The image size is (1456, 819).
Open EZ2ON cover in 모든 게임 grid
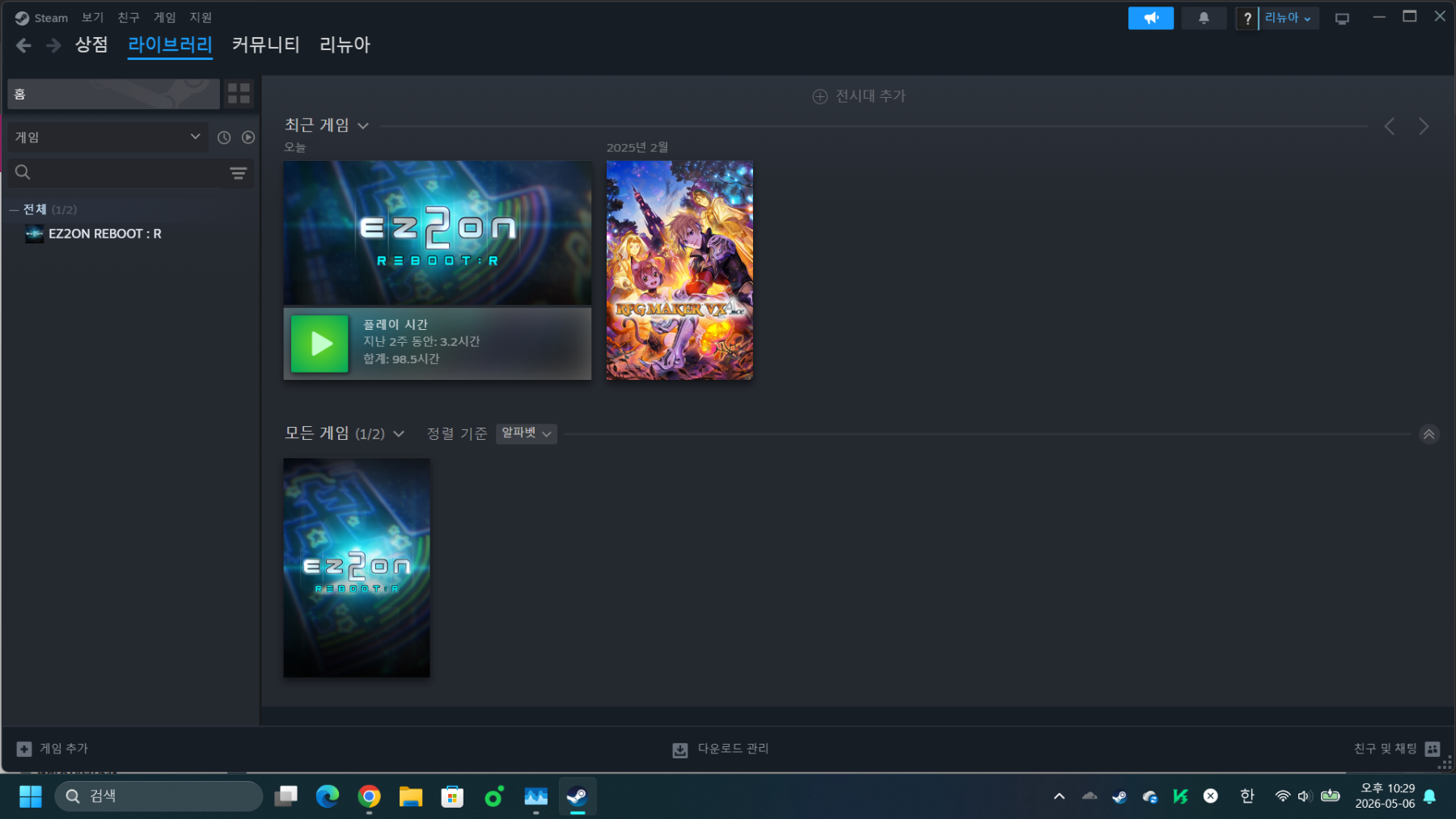tap(357, 568)
